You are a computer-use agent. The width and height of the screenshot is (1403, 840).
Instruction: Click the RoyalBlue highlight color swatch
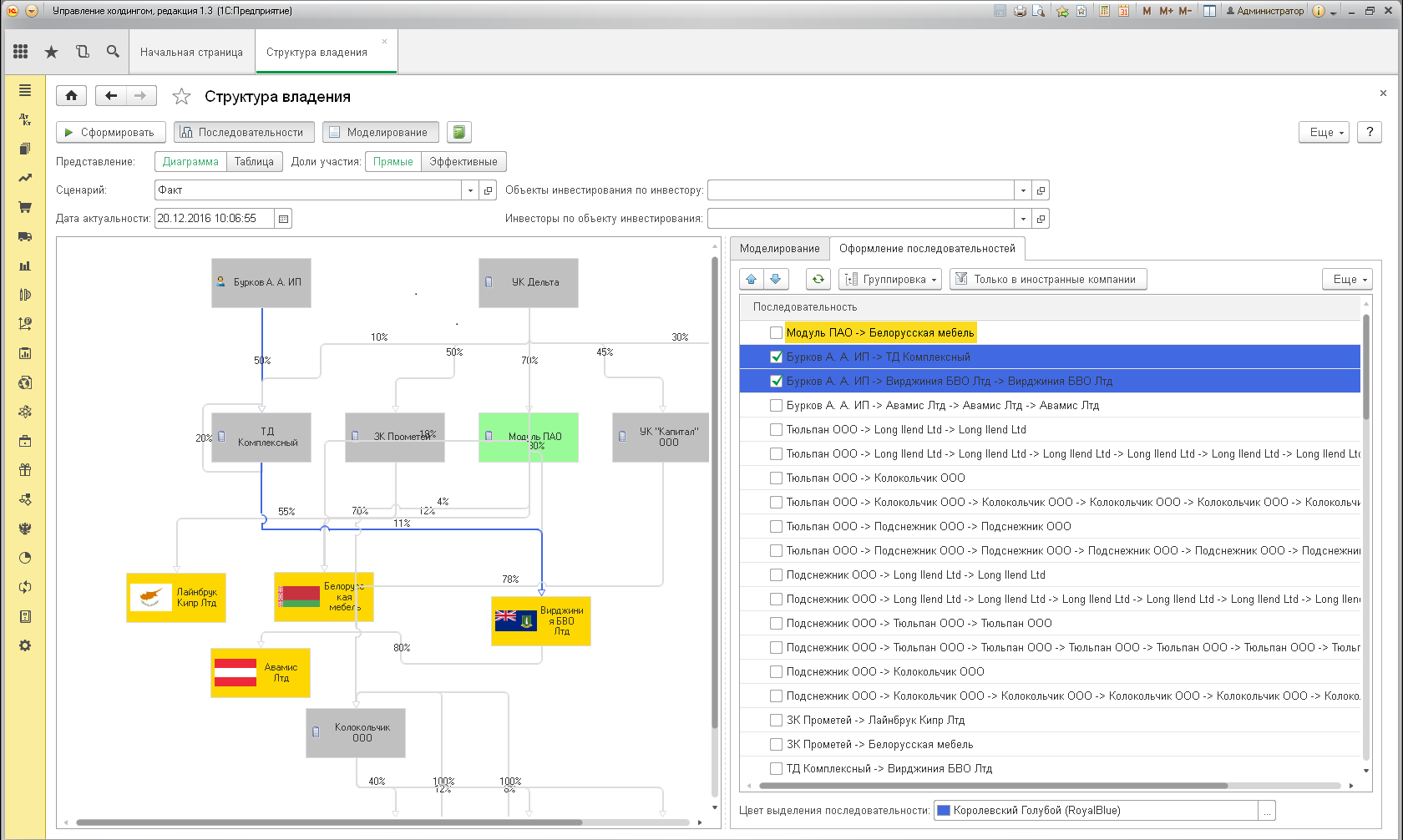[x=944, y=811]
